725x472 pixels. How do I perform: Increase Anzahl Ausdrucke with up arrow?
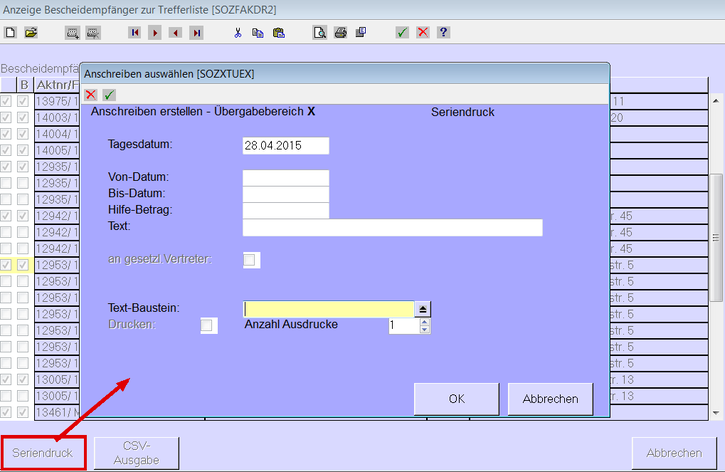pyautogui.click(x=425, y=321)
